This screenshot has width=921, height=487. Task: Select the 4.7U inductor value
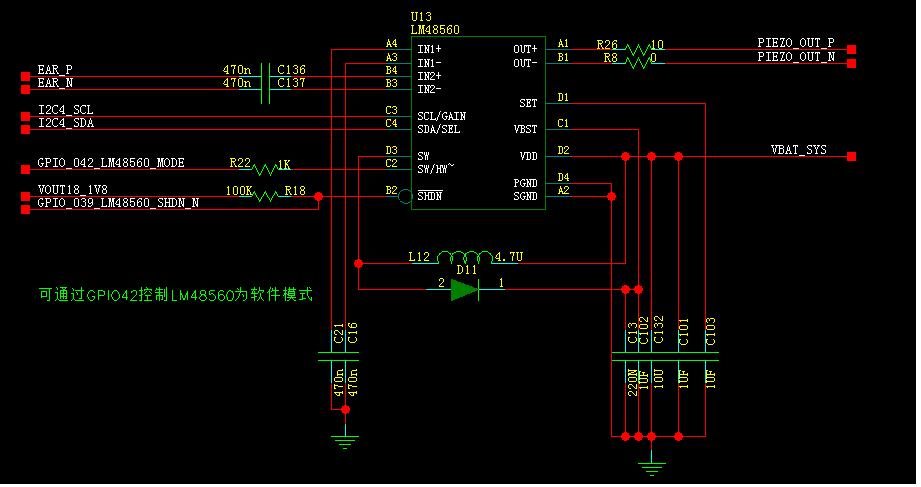pos(509,257)
